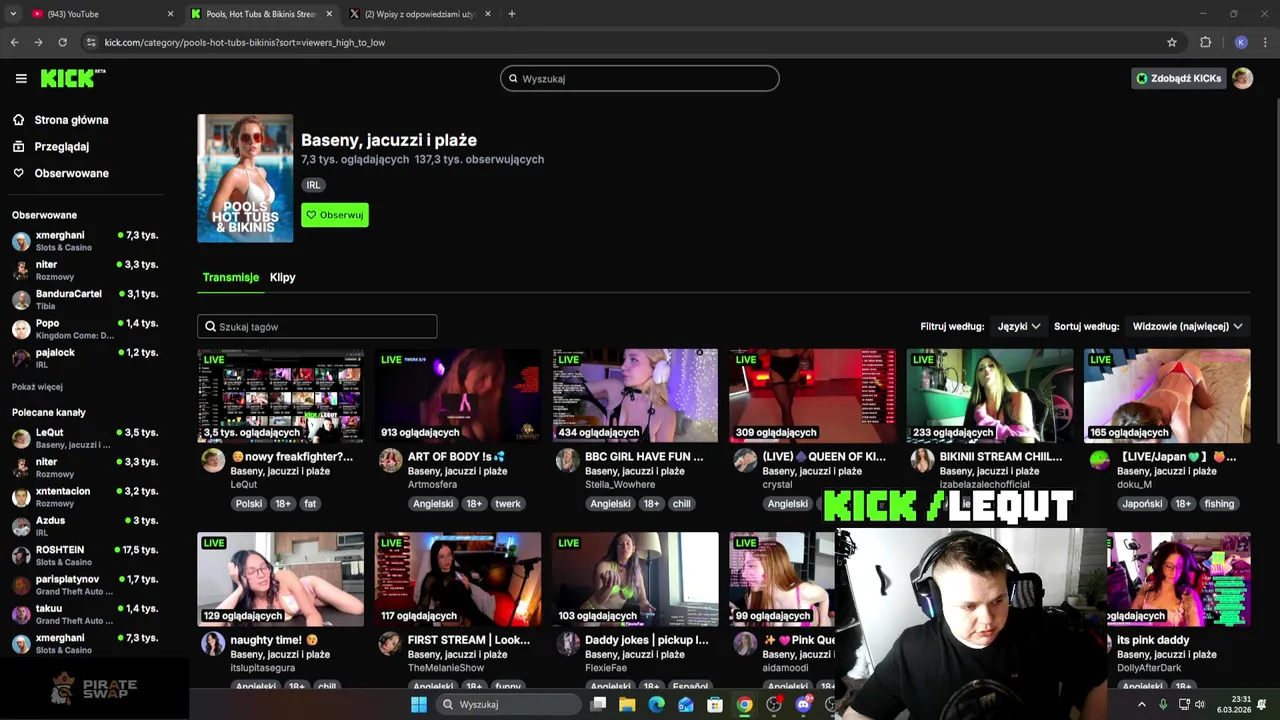The width and height of the screenshot is (1280, 720).
Task: Open File Explorer from the taskbar
Action: [627, 704]
